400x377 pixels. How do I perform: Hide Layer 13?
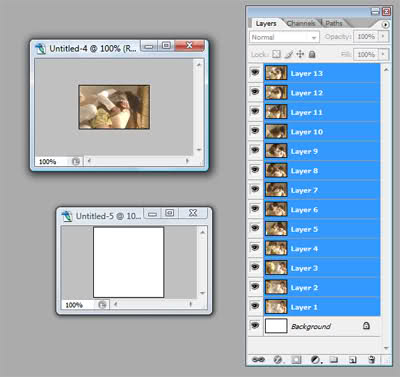coord(255,72)
